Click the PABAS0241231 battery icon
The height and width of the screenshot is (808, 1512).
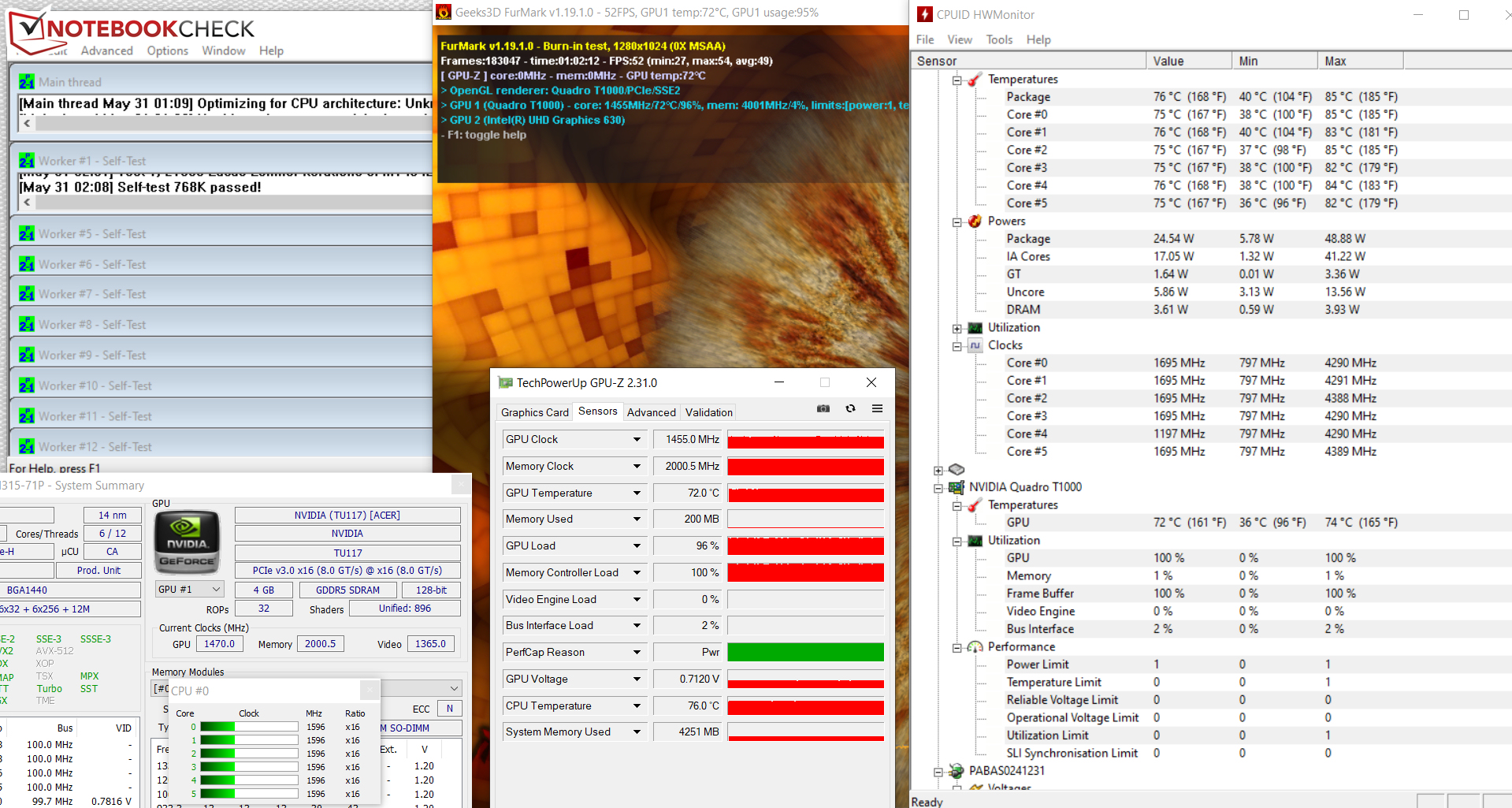coord(957,771)
